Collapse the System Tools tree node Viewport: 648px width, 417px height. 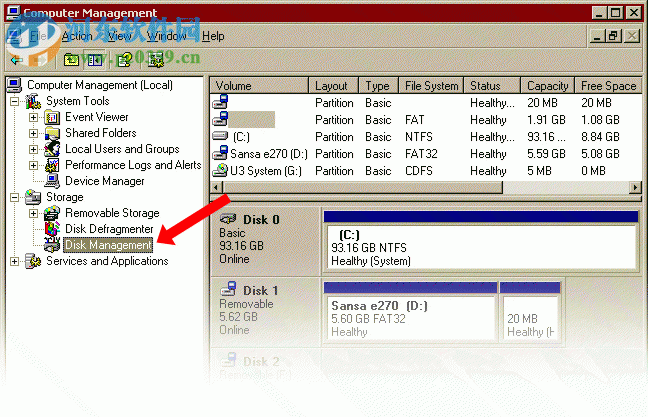pos(15,101)
